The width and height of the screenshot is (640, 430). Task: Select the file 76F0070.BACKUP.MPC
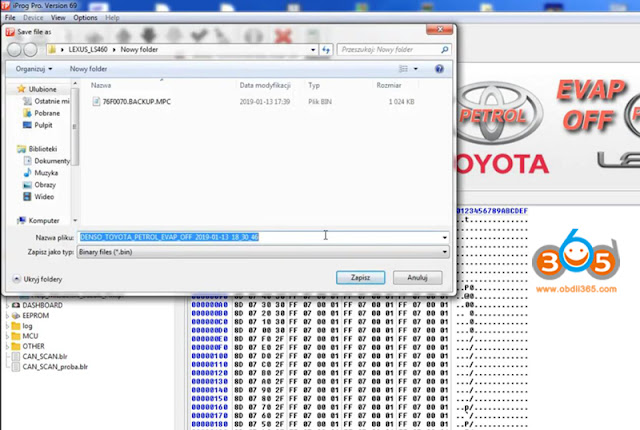pyautogui.click(x=136, y=102)
